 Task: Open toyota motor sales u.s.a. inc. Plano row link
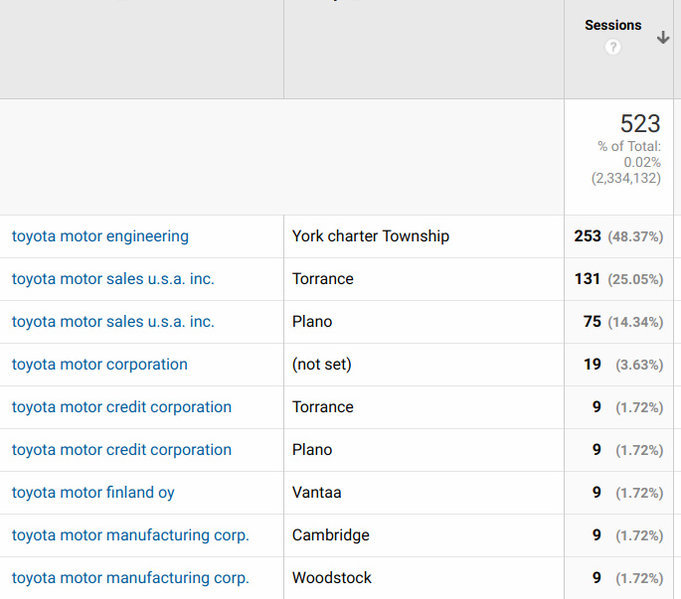113,322
